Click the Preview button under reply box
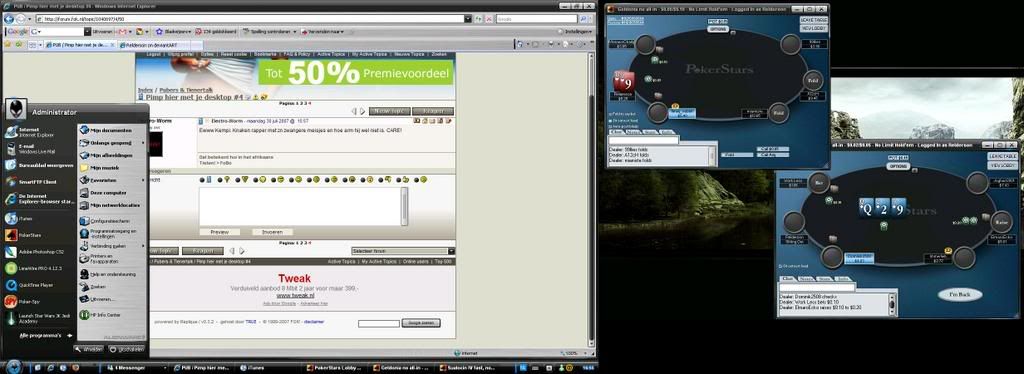The height and width of the screenshot is (374, 1024). point(219,232)
